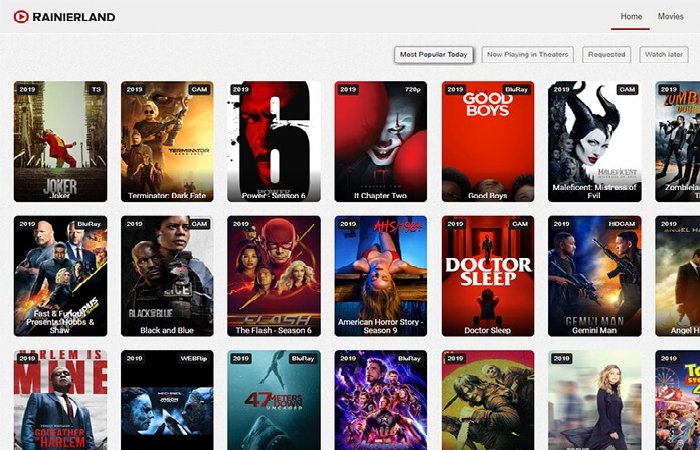Image resolution: width=700 pixels, height=450 pixels.
Task: Open the Toy Story 4 poster
Action: (x=678, y=400)
